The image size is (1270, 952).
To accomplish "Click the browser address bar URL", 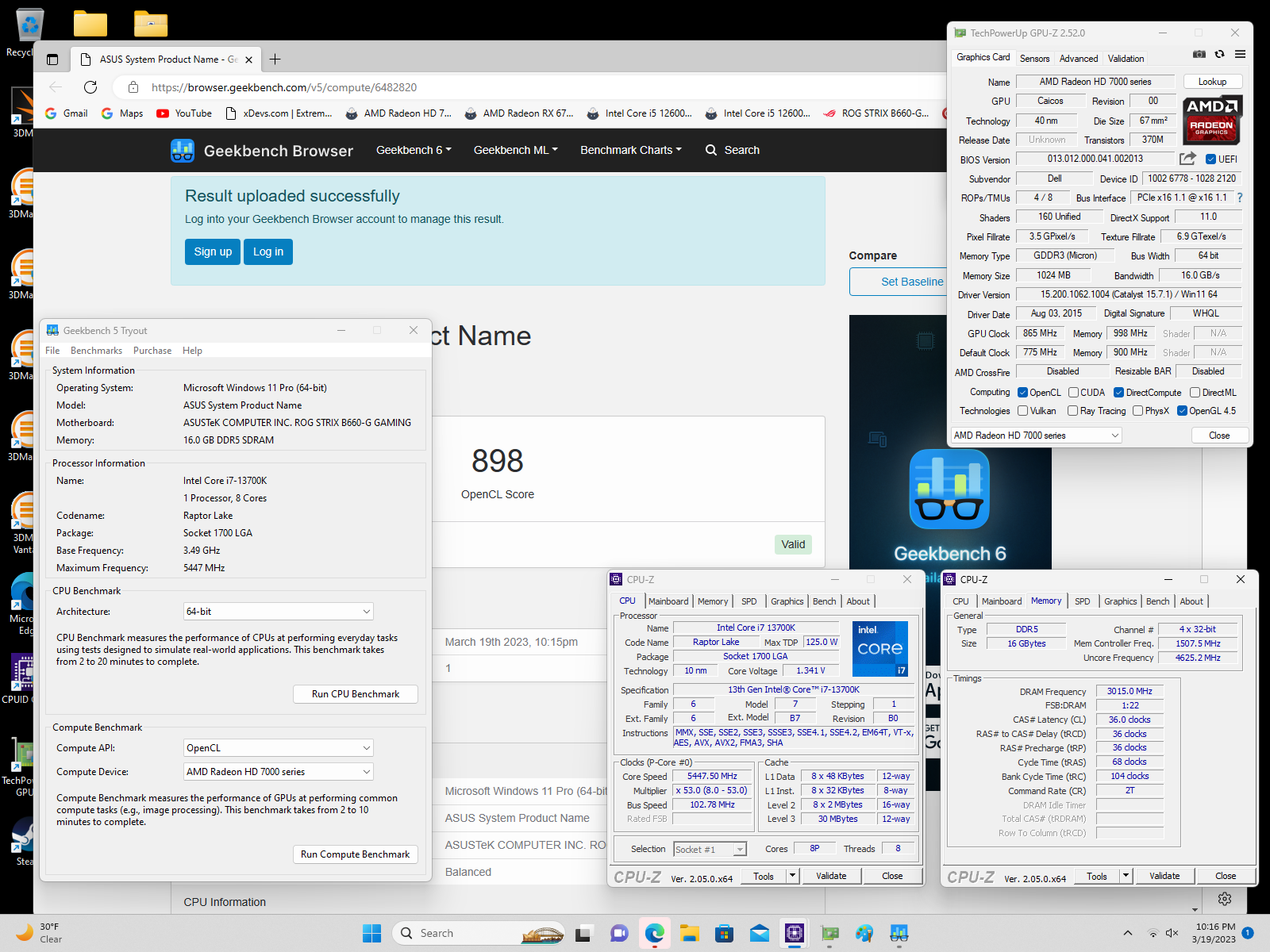I will coord(284,87).
